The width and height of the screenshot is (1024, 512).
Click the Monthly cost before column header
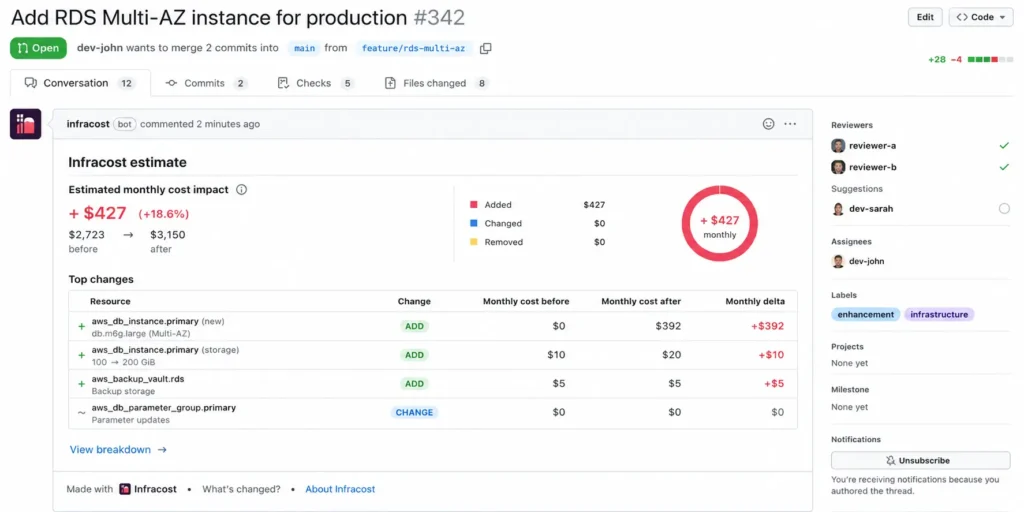(x=526, y=302)
